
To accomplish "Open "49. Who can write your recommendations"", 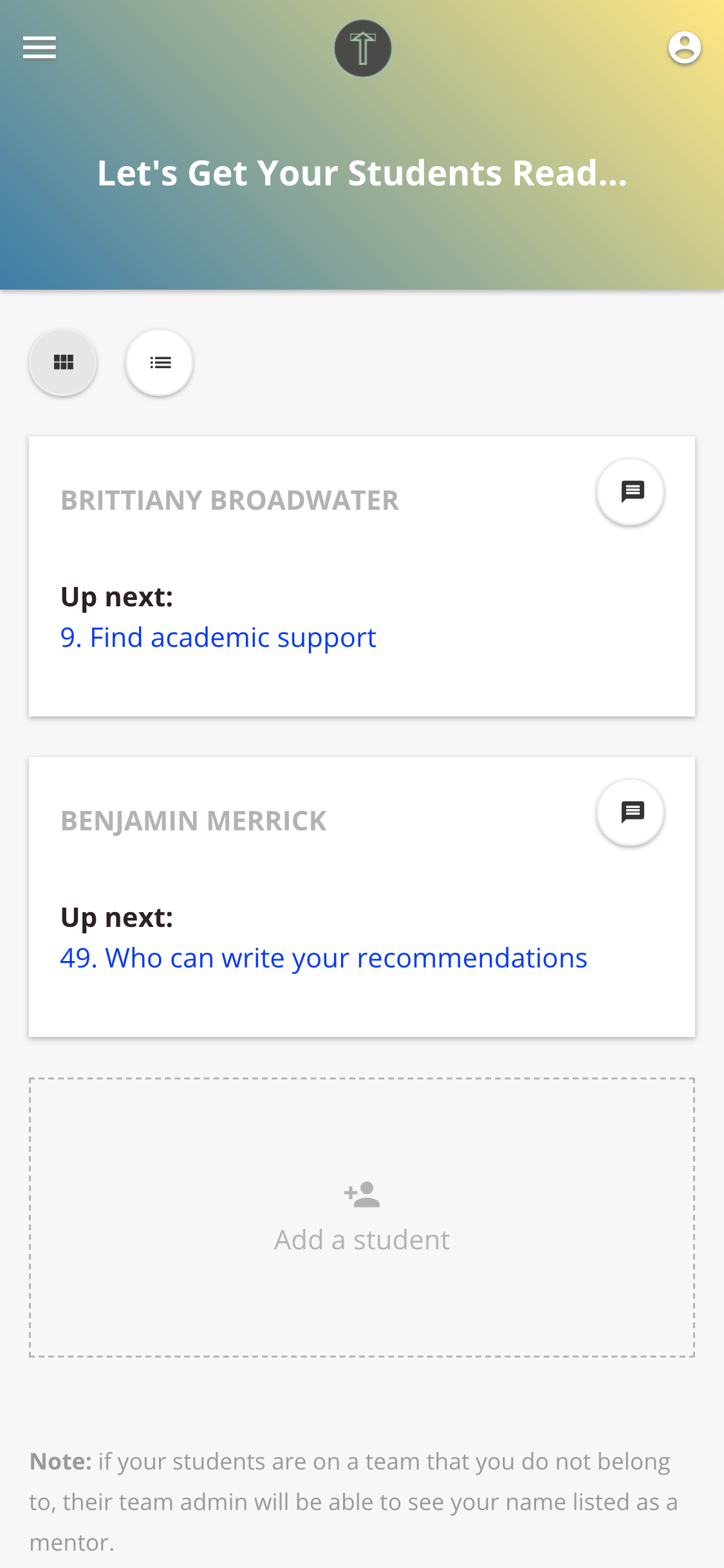I will point(324,958).
